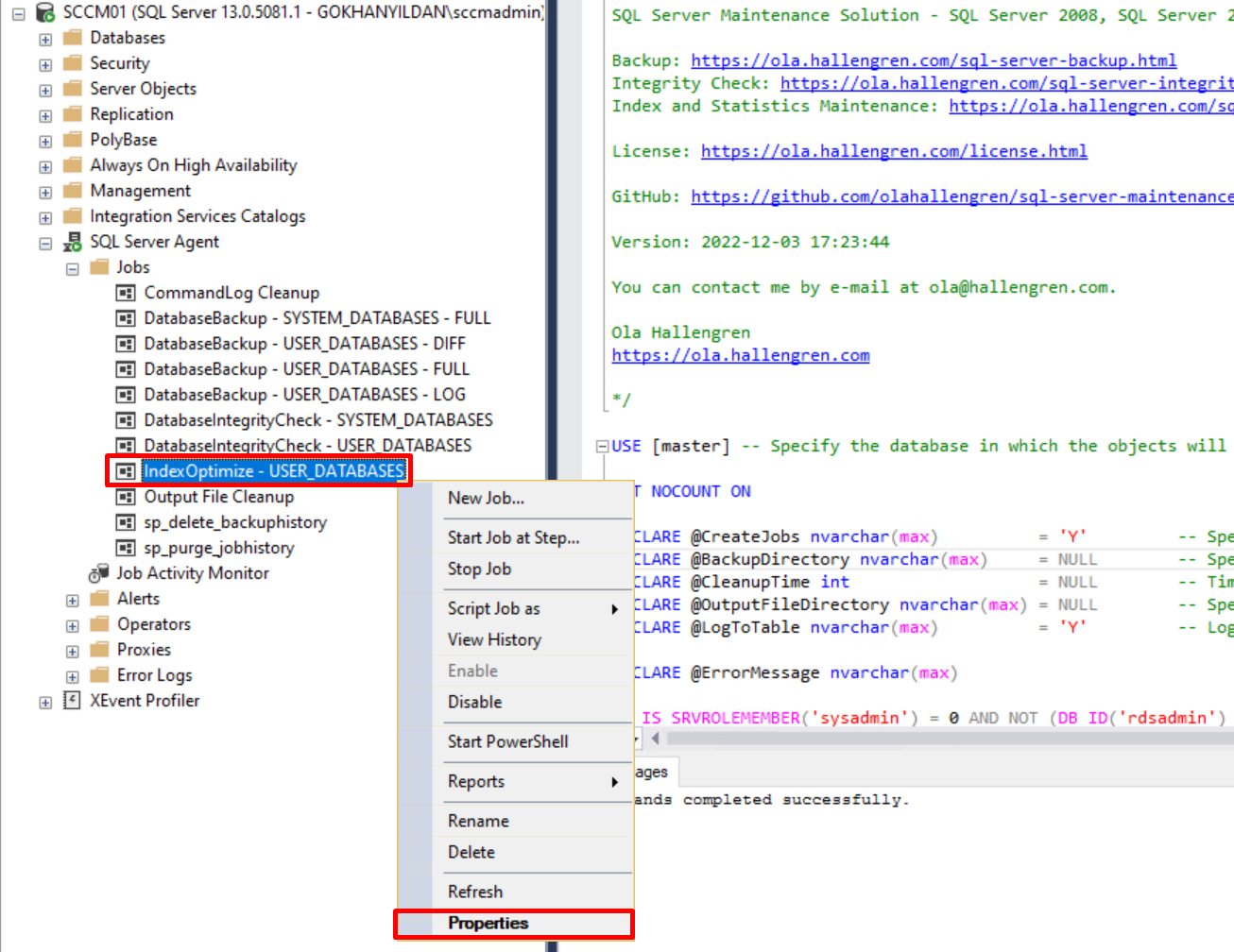Select Refresh in context menu
Image resolution: width=1234 pixels, height=952 pixels.
coord(515,892)
